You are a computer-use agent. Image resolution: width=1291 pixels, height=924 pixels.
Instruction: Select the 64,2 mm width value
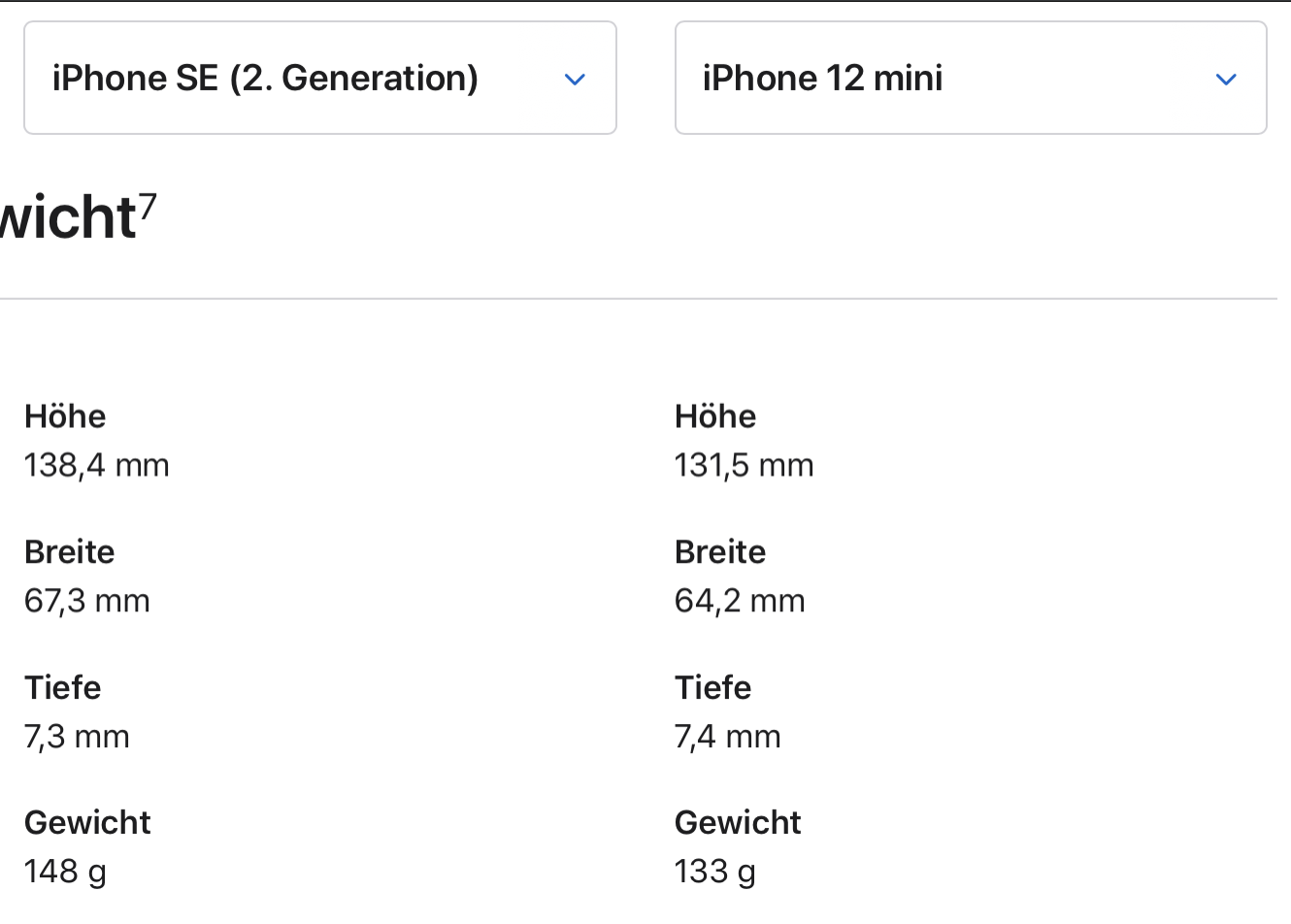(740, 602)
